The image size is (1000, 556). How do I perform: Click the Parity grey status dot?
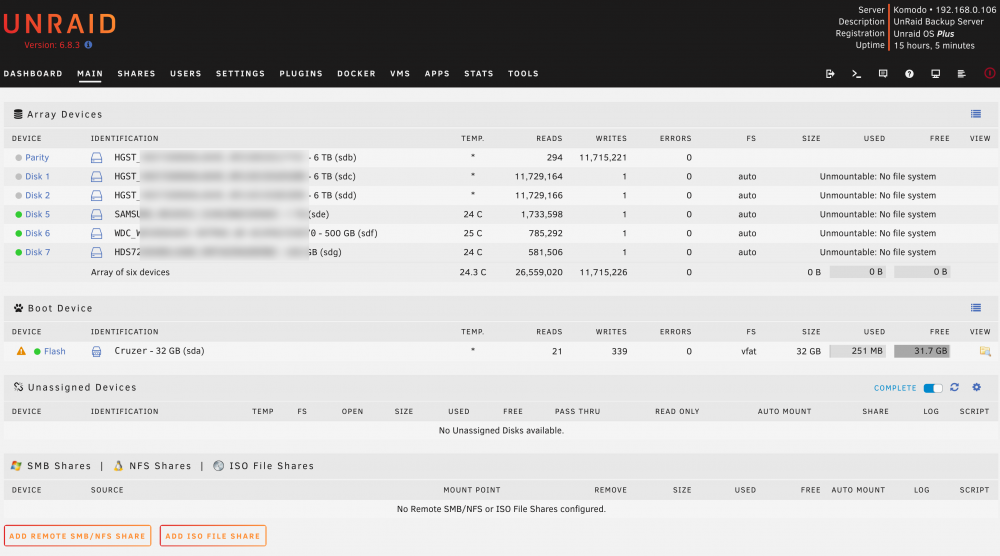[x=18, y=158]
